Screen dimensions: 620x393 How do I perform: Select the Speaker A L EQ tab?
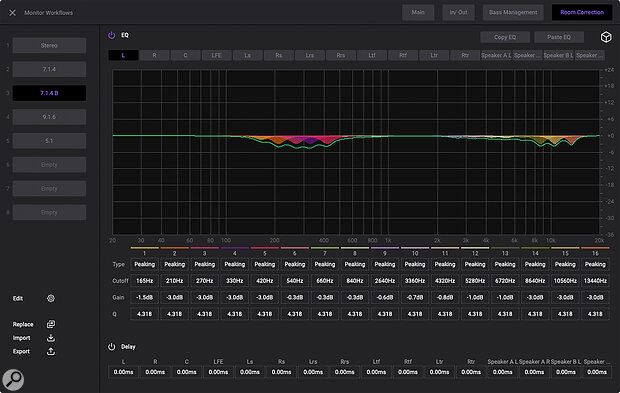click(496, 55)
